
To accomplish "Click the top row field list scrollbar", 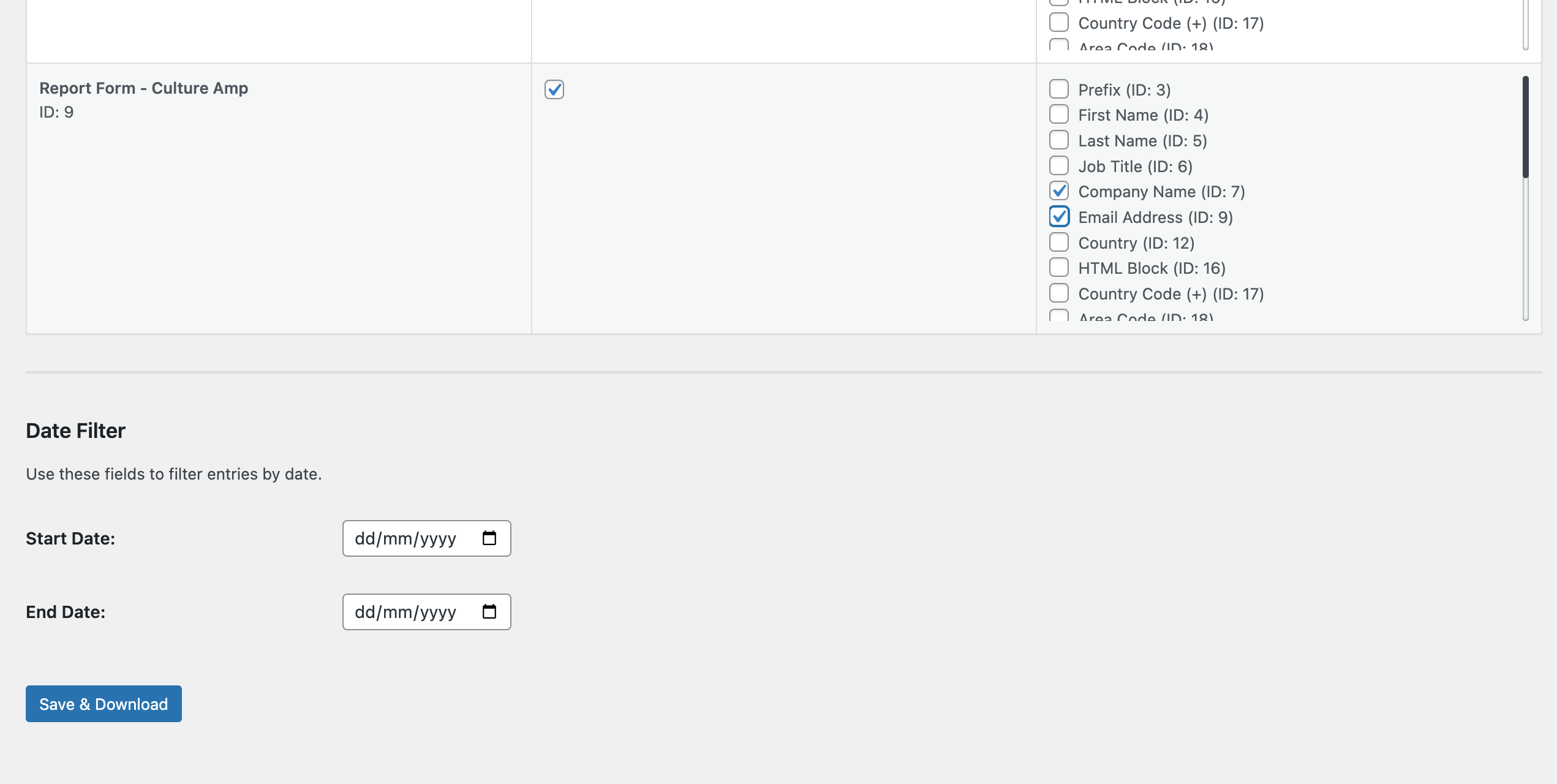I will click(x=1526, y=24).
